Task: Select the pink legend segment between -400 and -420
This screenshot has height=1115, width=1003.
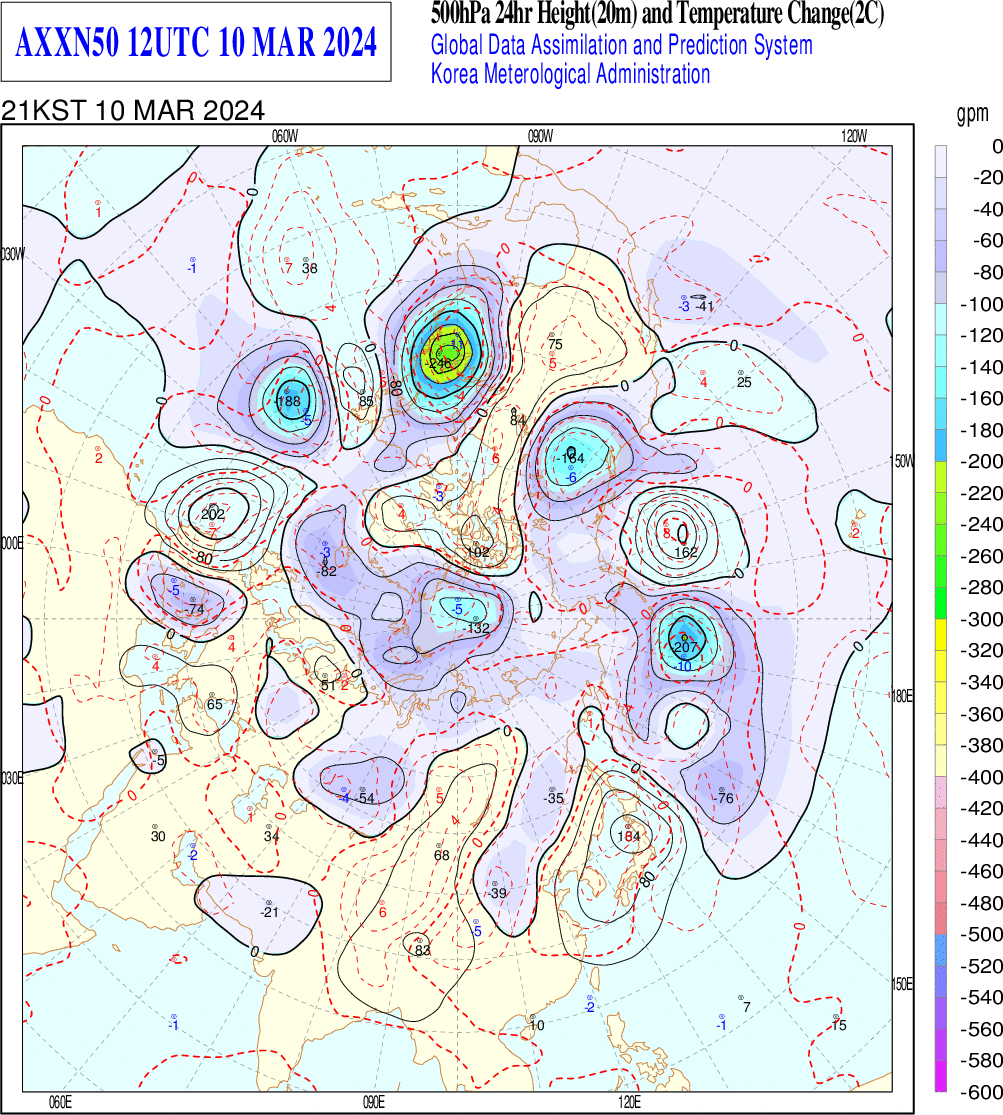Action: coord(940,791)
